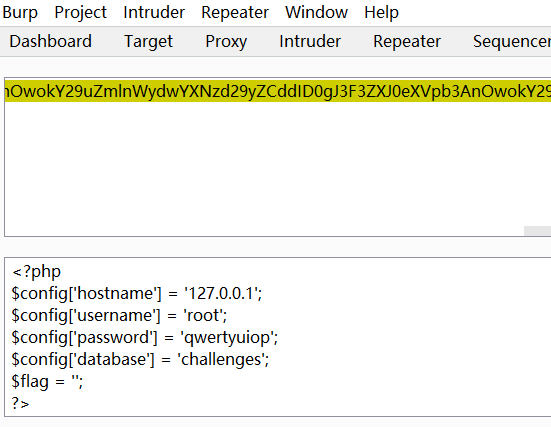551x427 pixels.
Task: Open the Help menu
Action: click(x=381, y=13)
